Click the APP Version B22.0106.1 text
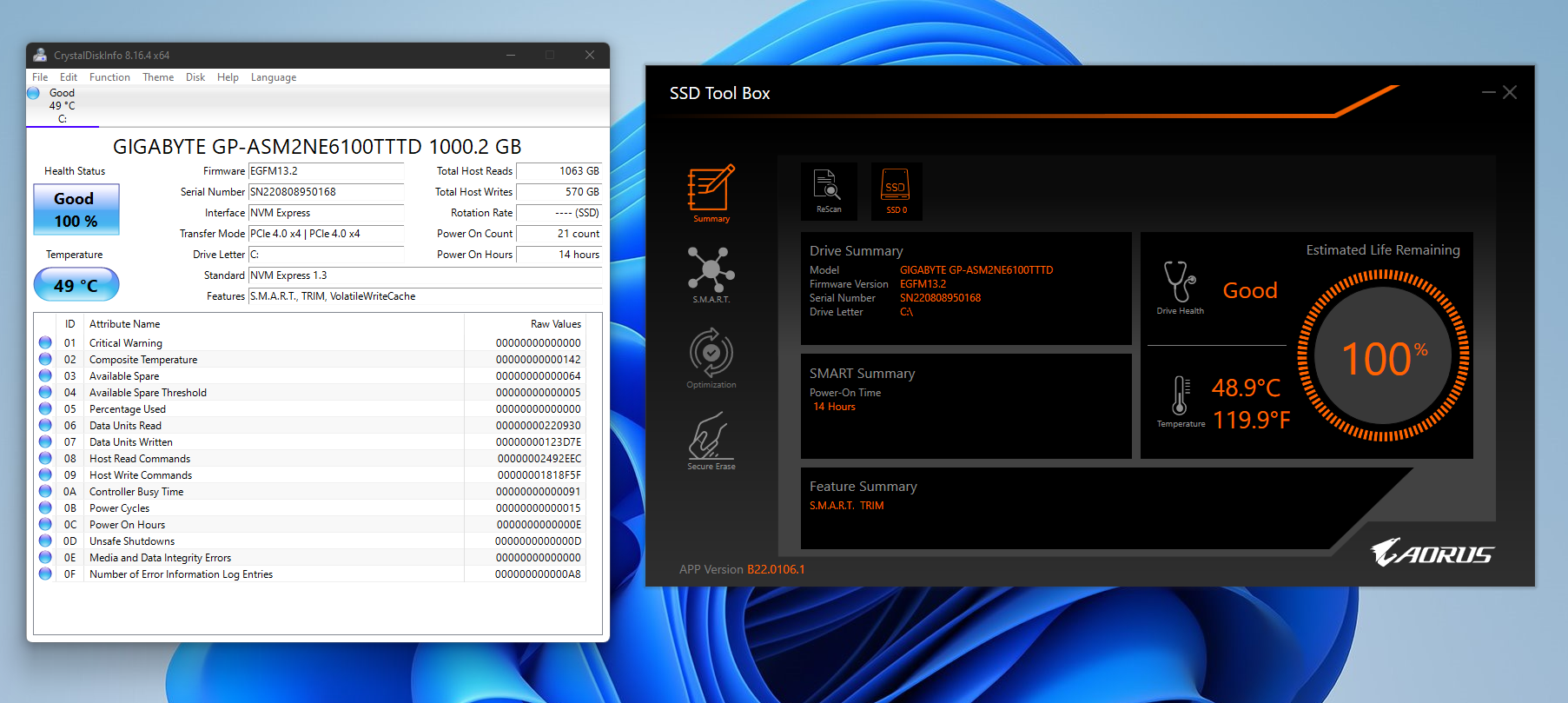1568x703 pixels. 742,569
